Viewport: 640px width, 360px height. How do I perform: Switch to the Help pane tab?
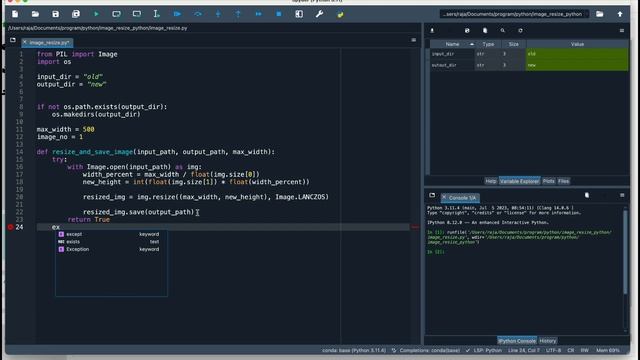click(x=491, y=181)
